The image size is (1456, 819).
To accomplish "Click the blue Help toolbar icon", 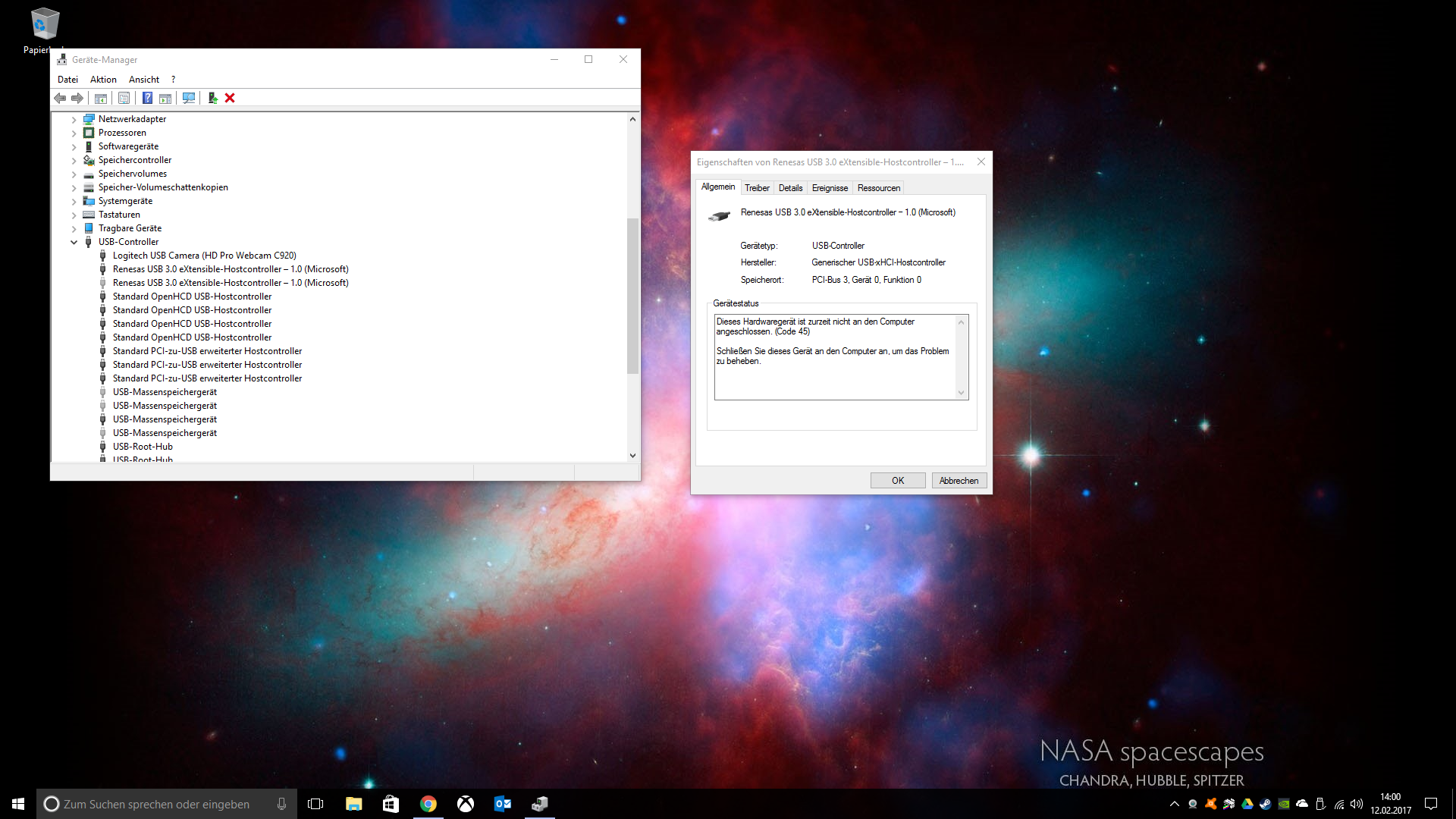I will point(147,98).
